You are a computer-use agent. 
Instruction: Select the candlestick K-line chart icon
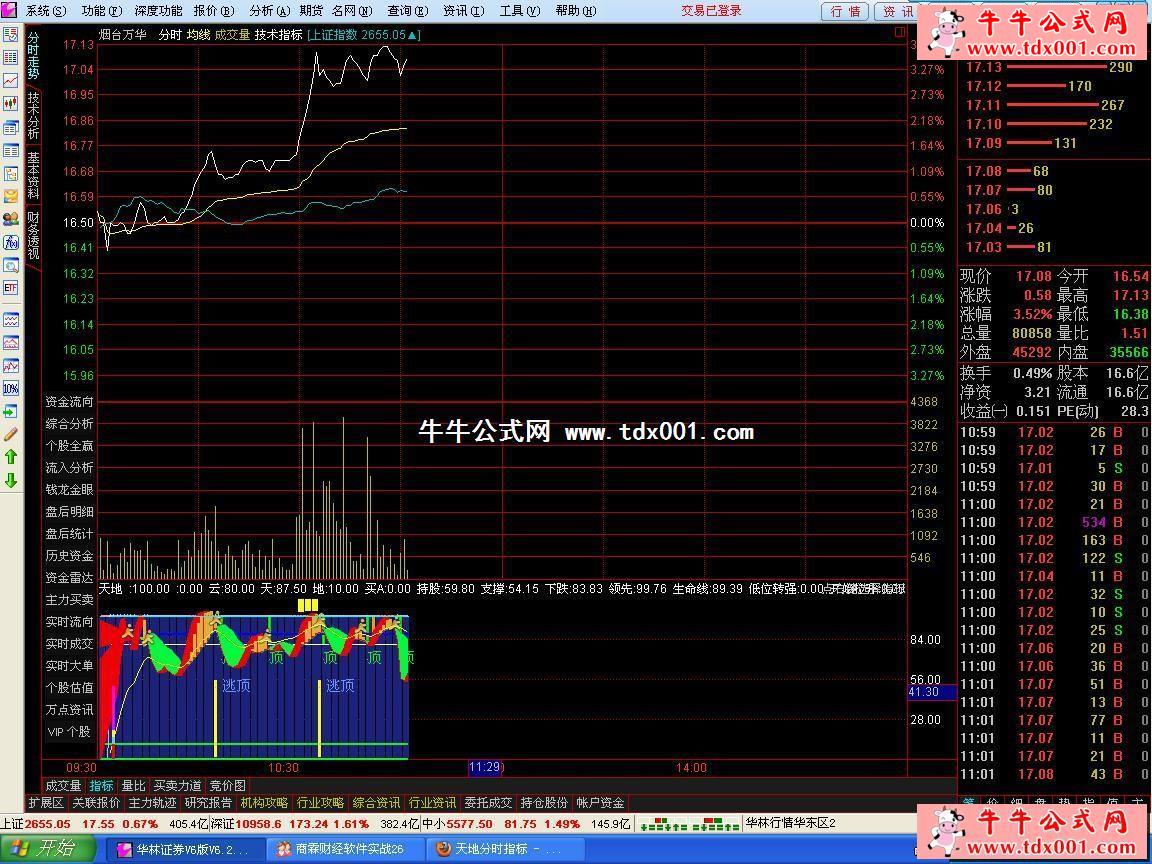tap(10, 104)
